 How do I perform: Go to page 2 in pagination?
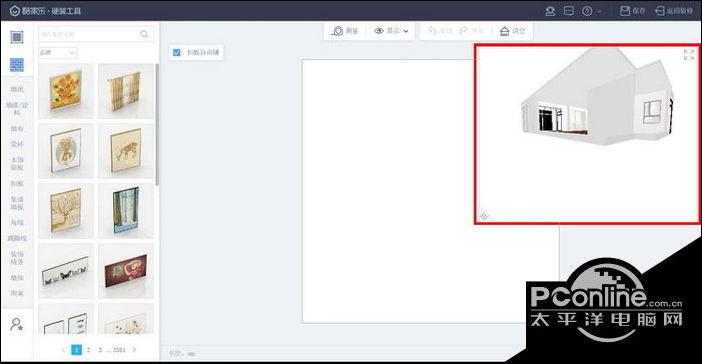[x=89, y=350]
